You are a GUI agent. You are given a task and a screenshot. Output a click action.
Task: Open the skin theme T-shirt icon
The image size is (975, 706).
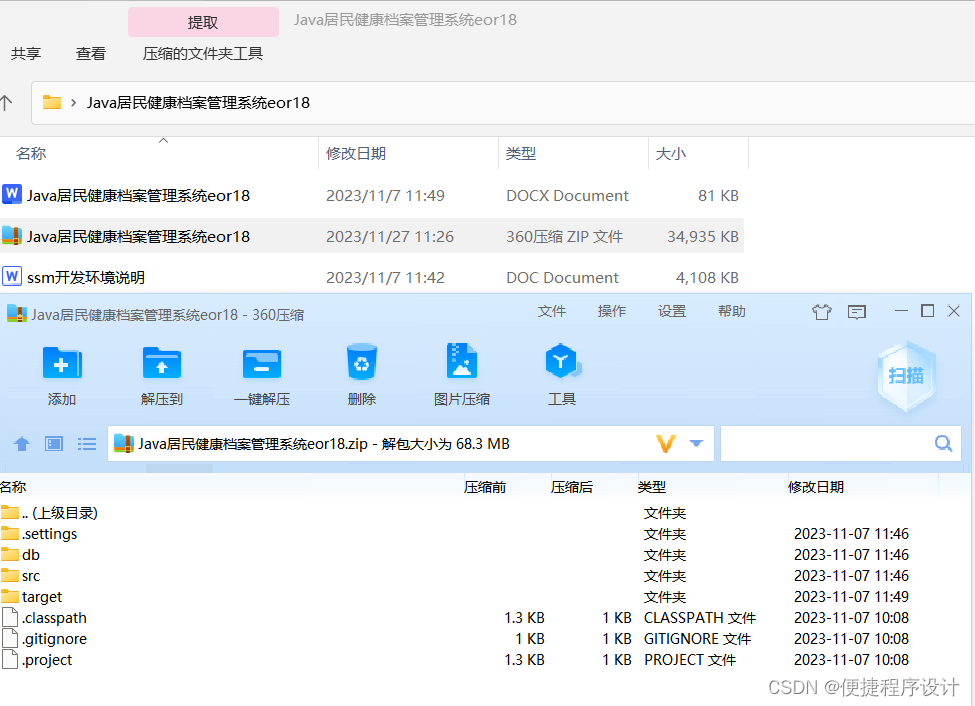(x=821, y=311)
